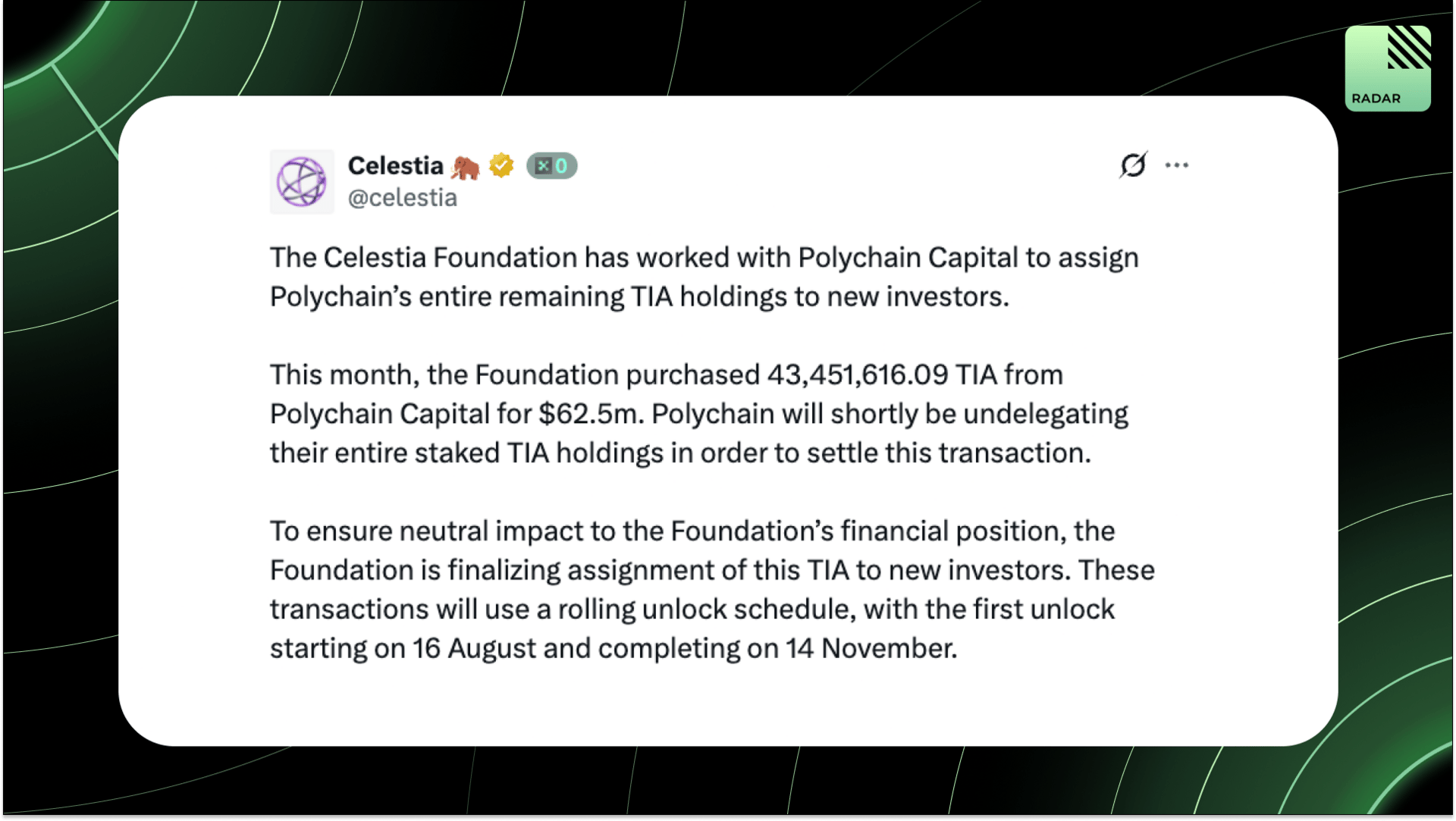Screen dimensions: 1456x821
Task: Click the diagonal stripes on the RADAR logo
Action: click(x=1408, y=48)
